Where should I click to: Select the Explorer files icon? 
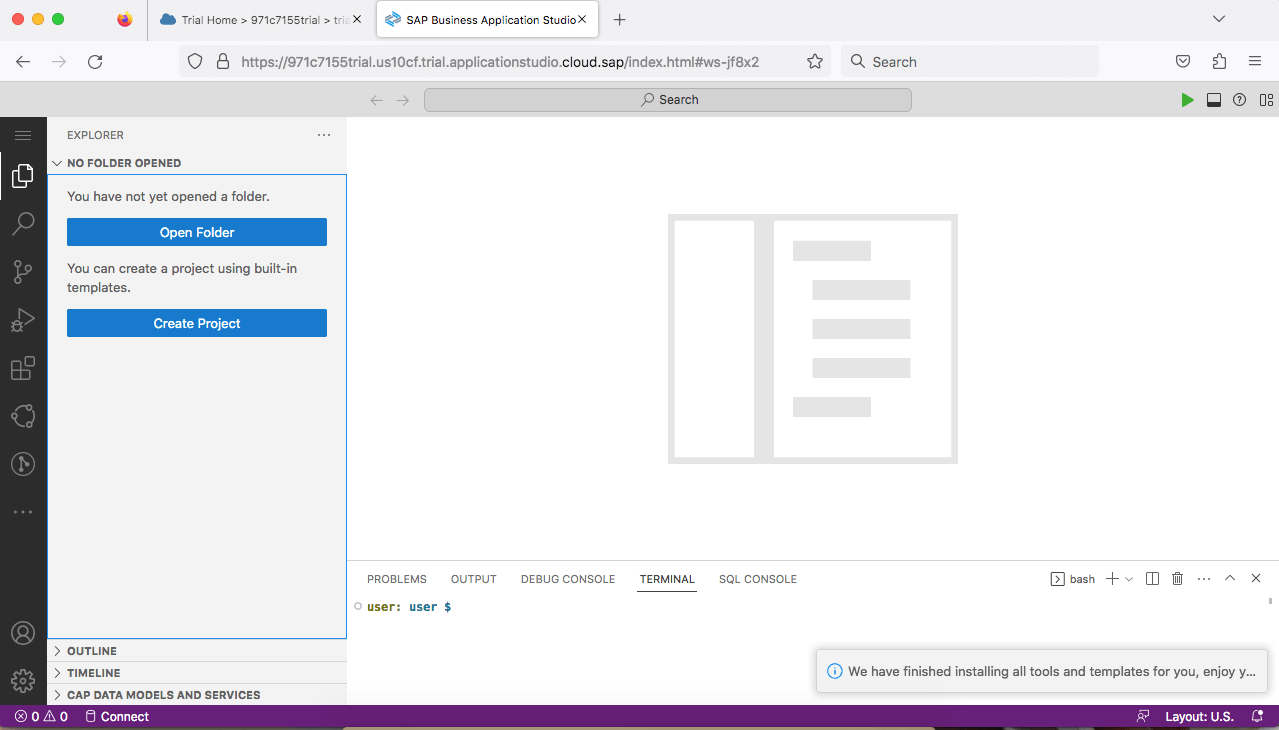click(x=23, y=176)
